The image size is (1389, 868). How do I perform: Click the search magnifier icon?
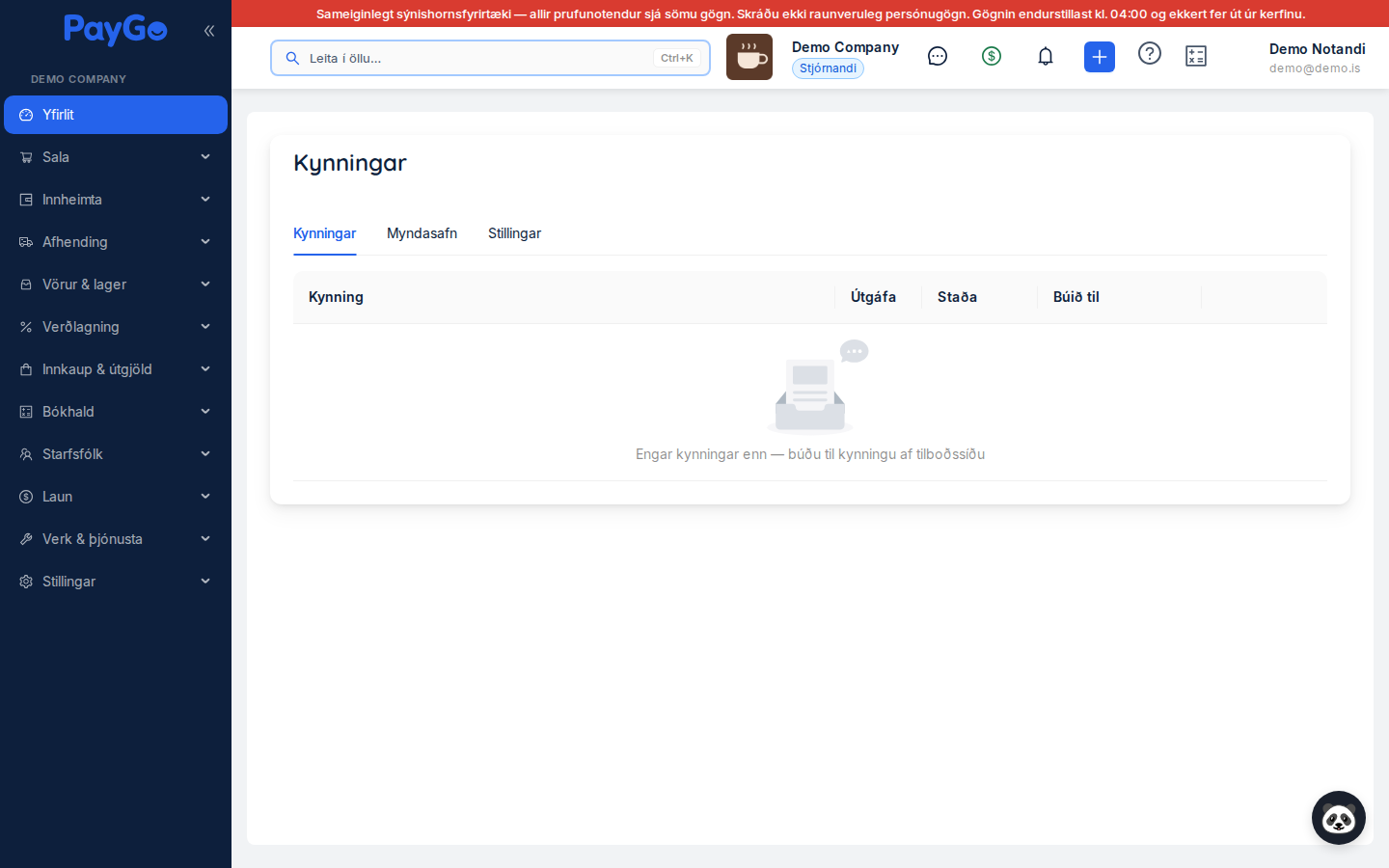(292, 58)
